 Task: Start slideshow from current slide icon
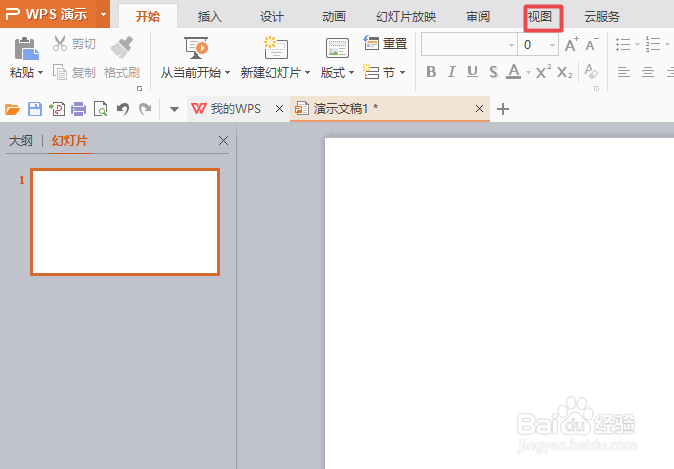[196, 47]
